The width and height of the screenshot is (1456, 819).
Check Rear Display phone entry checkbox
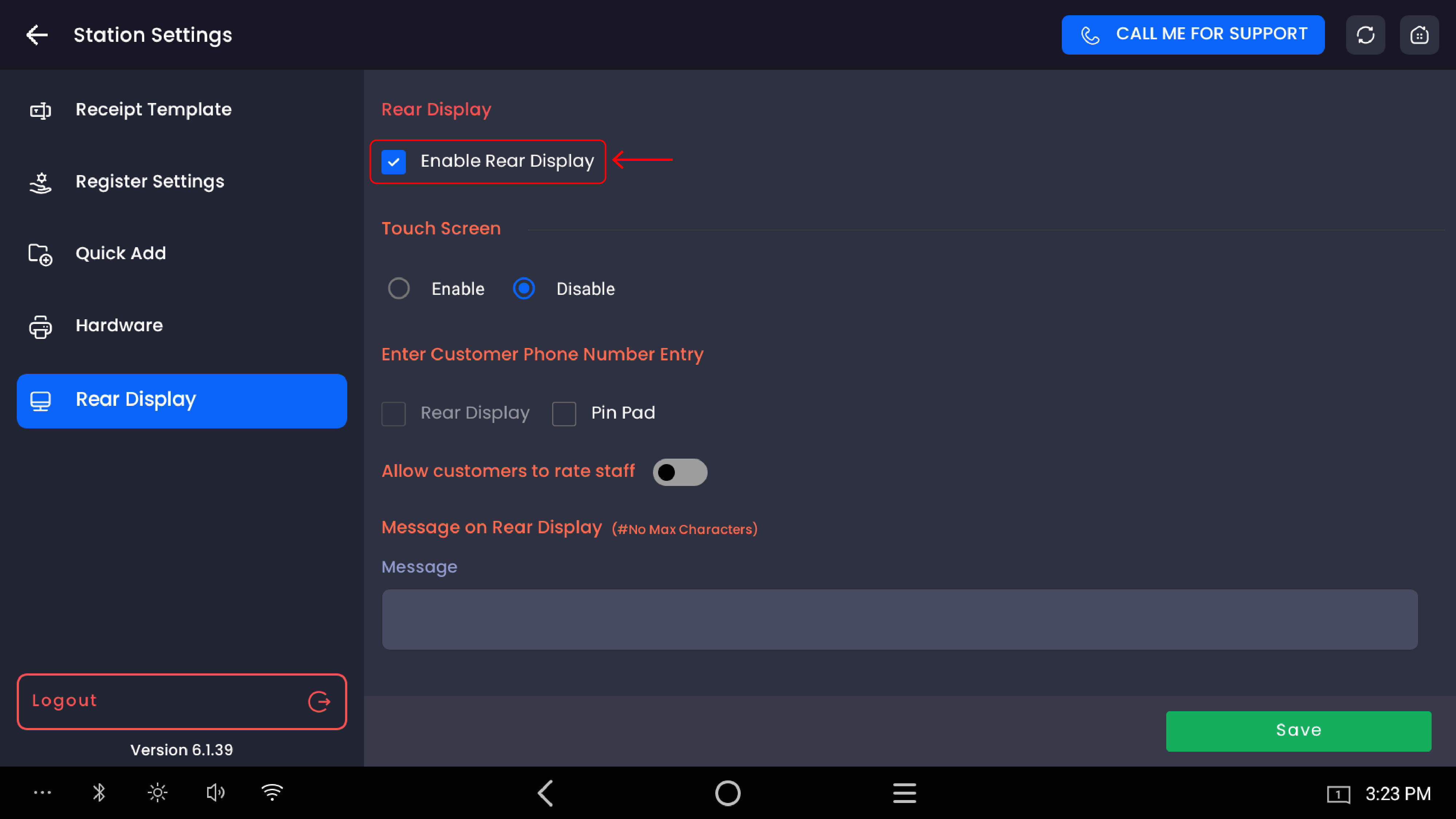click(393, 414)
